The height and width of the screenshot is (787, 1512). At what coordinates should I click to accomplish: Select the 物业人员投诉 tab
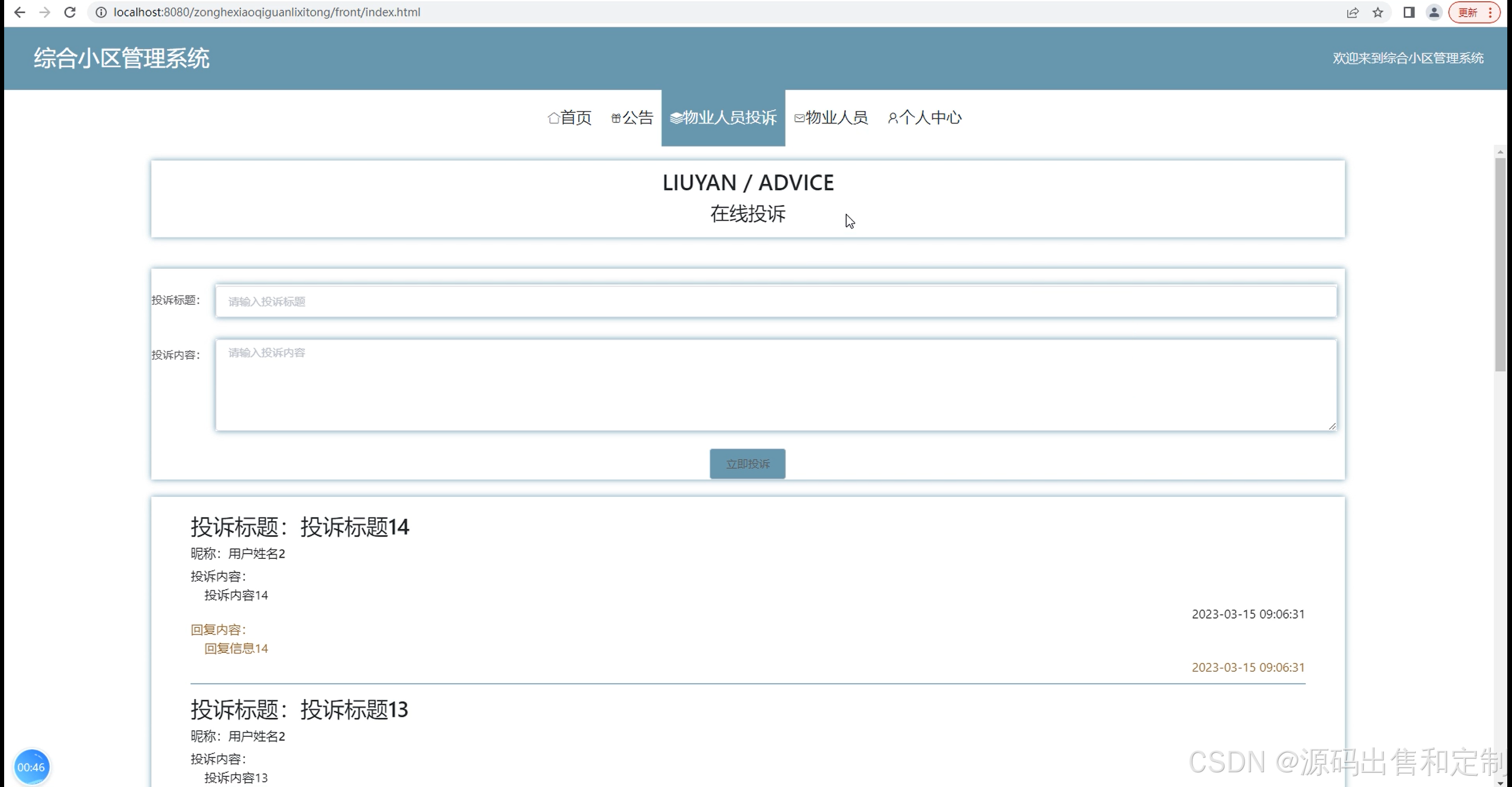point(723,118)
